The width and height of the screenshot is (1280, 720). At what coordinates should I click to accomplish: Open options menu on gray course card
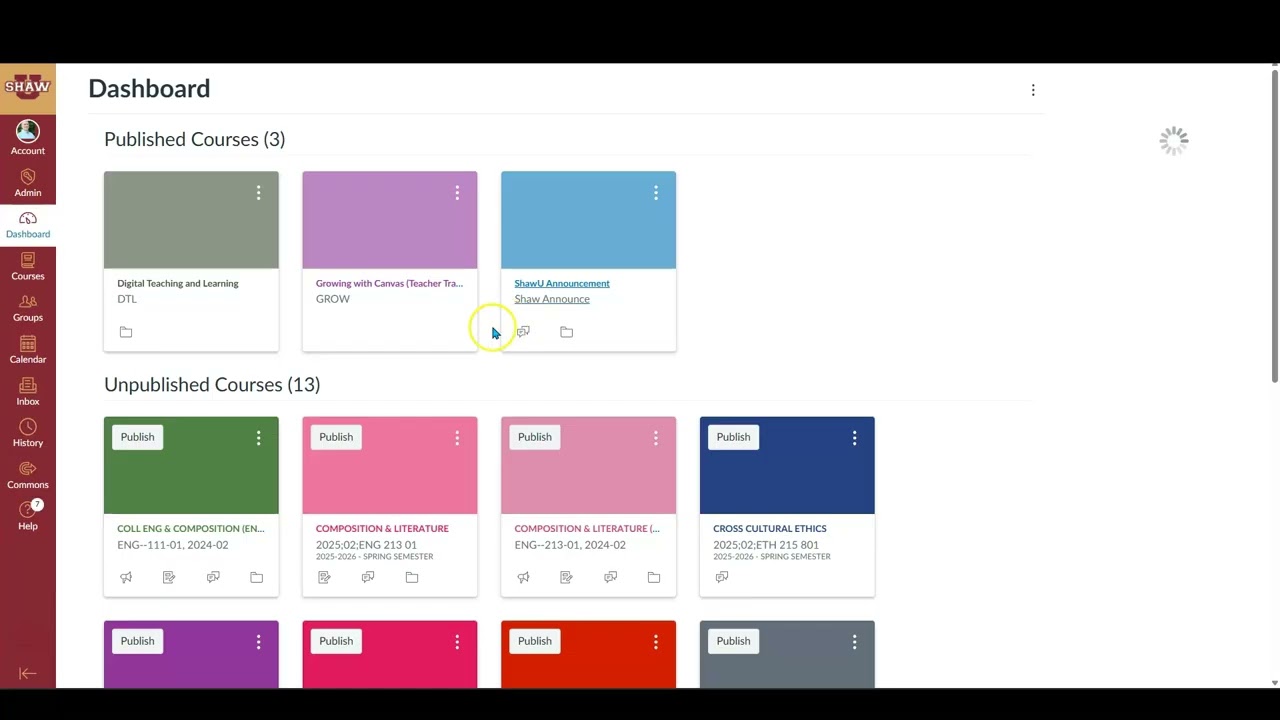[x=854, y=642]
